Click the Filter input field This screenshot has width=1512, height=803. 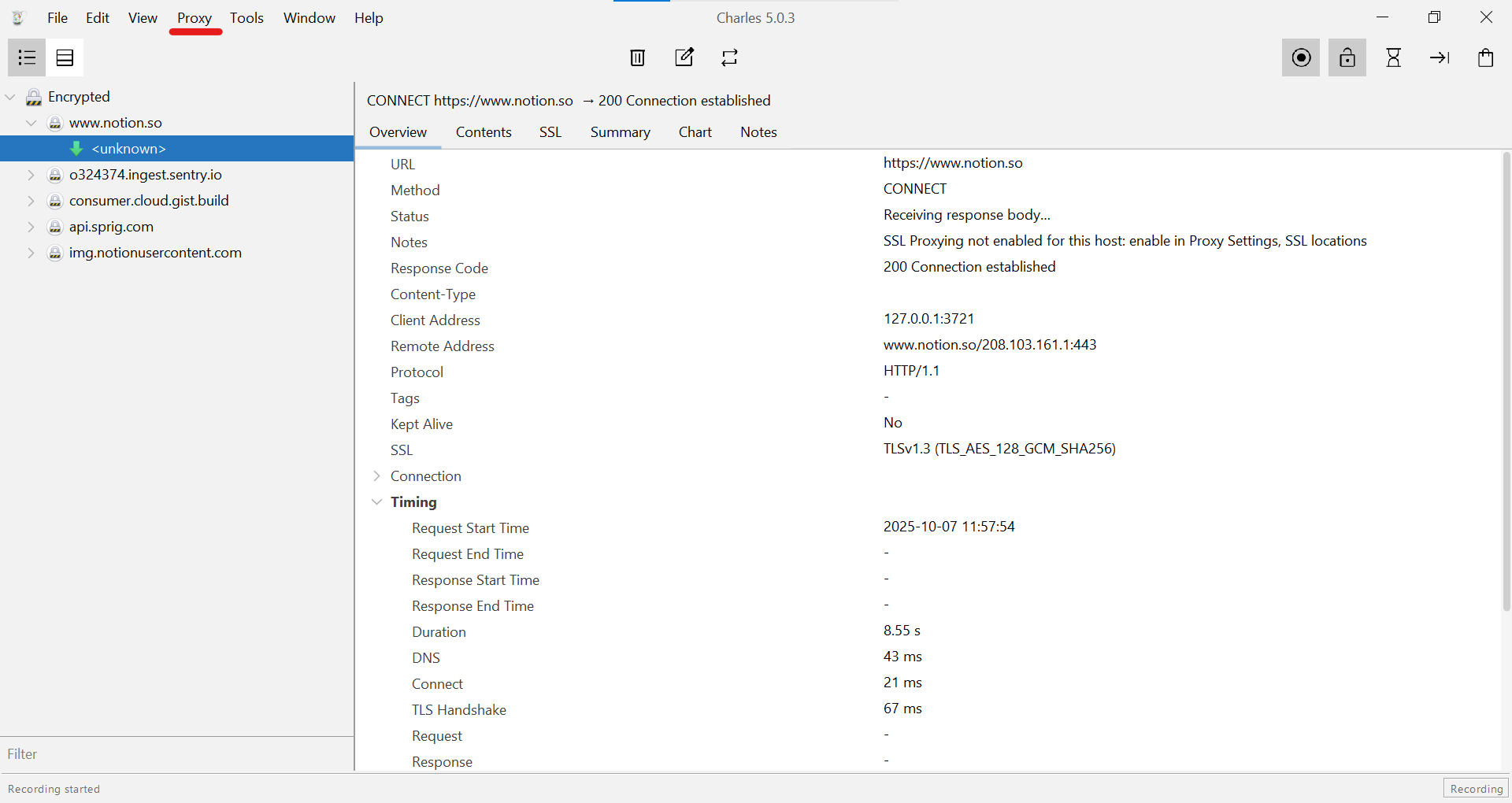click(177, 754)
